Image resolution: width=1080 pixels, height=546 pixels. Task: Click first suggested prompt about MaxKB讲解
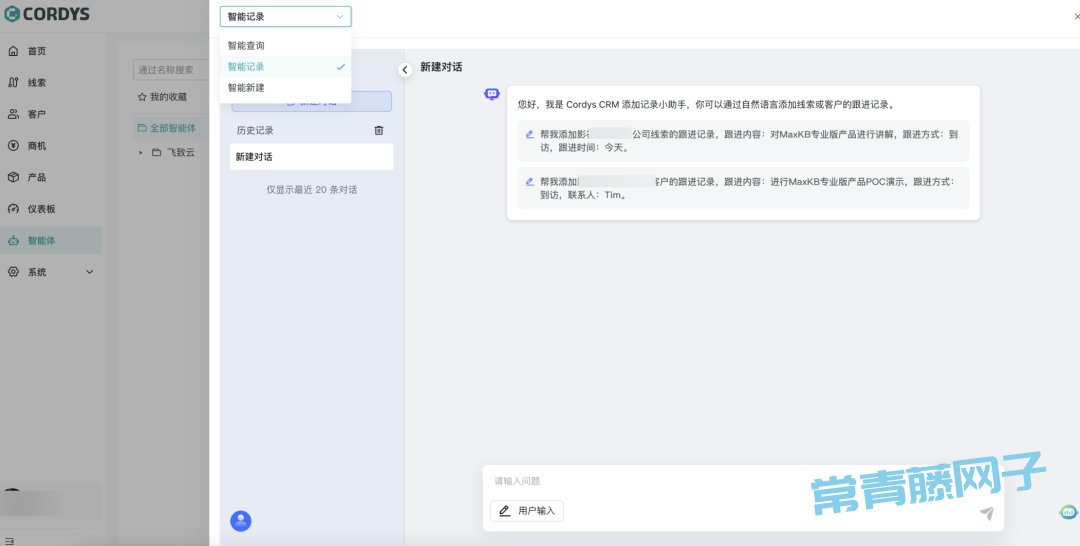742,140
